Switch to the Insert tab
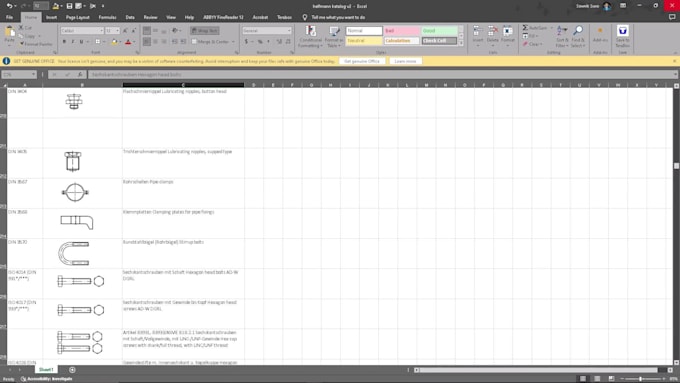 tap(51, 17)
